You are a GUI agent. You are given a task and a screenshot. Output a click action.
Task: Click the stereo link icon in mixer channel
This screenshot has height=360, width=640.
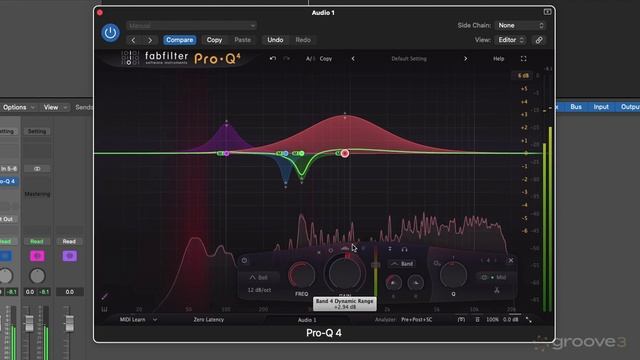point(37,169)
